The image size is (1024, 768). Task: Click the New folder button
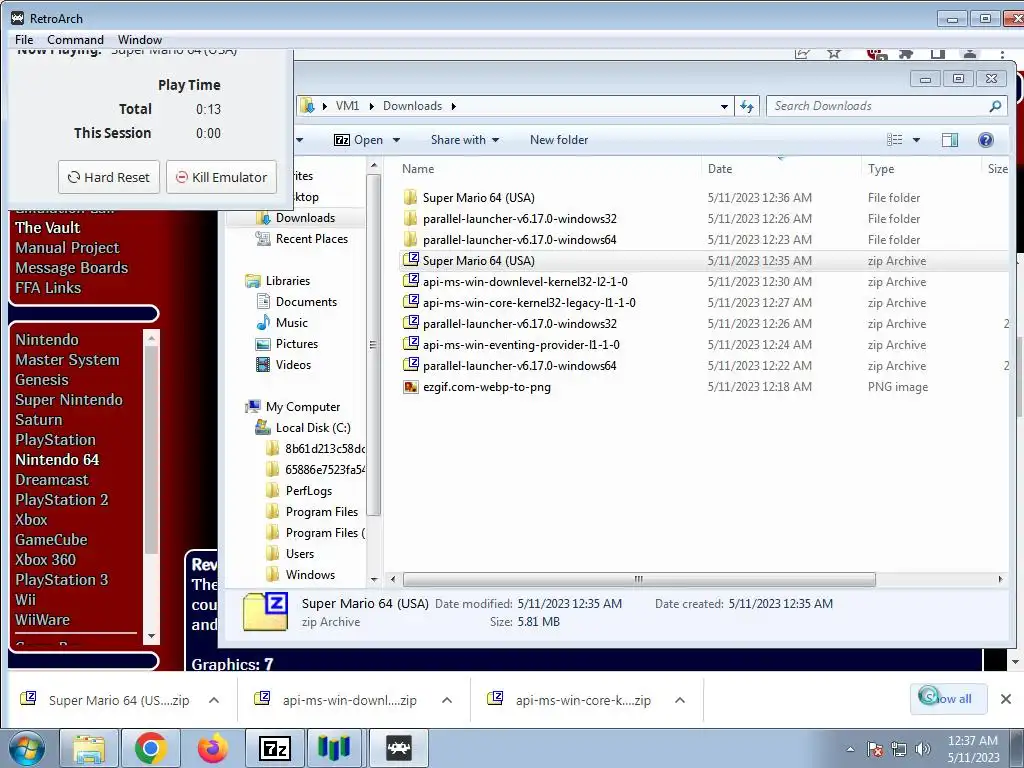click(559, 140)
